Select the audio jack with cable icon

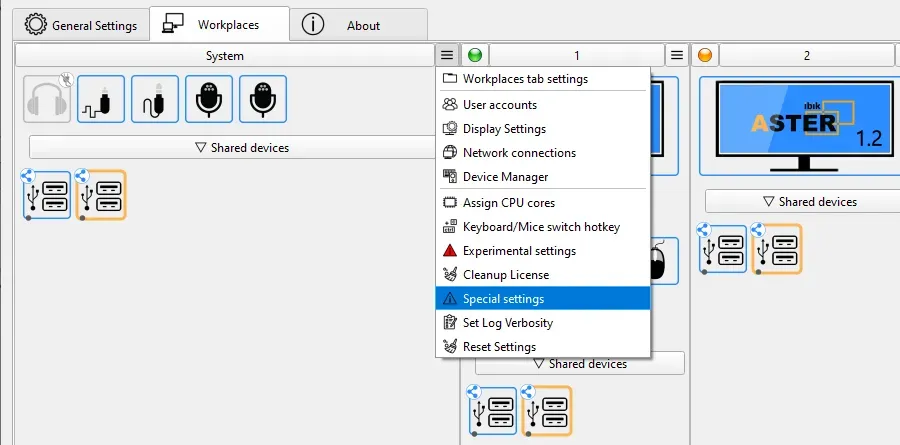155,99
